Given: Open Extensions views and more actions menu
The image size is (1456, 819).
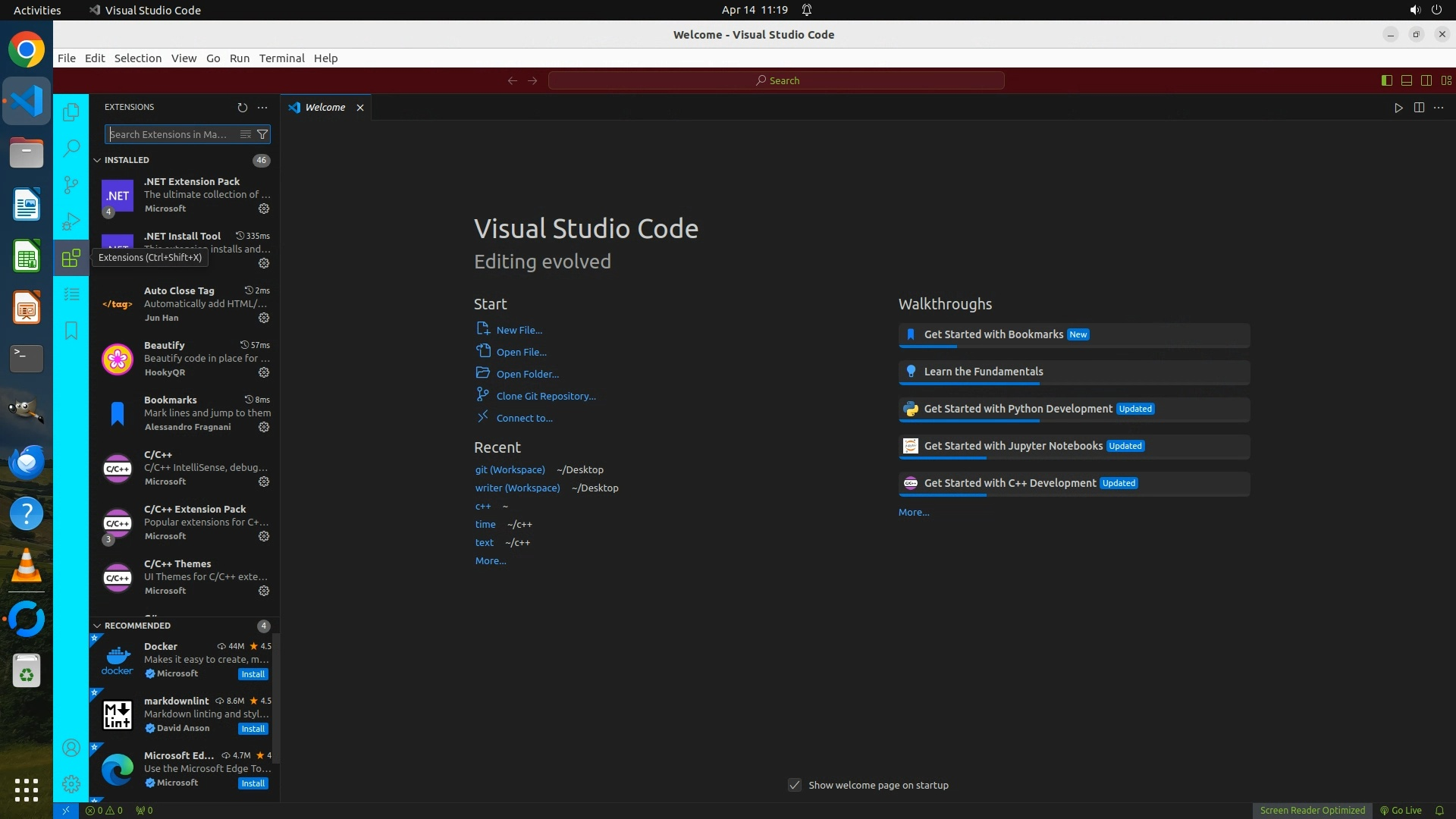Looking at the screenshot, I should [262, 108].
